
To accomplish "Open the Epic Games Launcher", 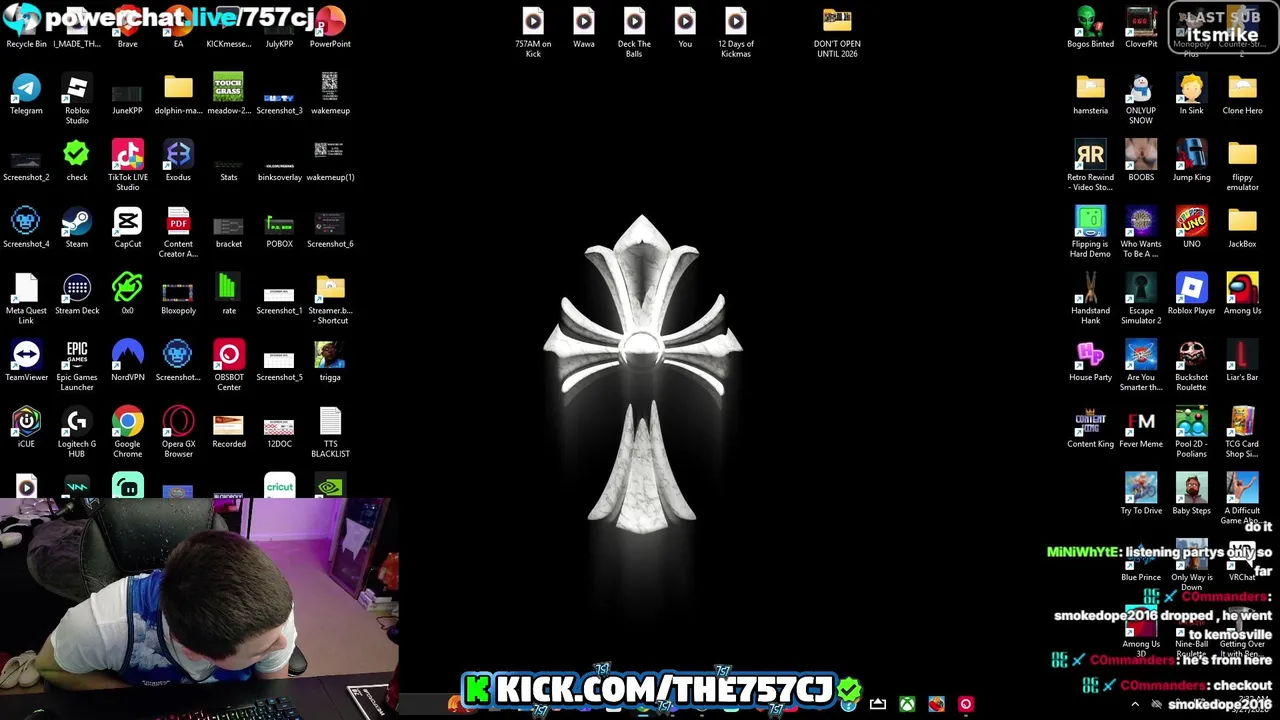I will pyautogui.click(x=77, y=366).
